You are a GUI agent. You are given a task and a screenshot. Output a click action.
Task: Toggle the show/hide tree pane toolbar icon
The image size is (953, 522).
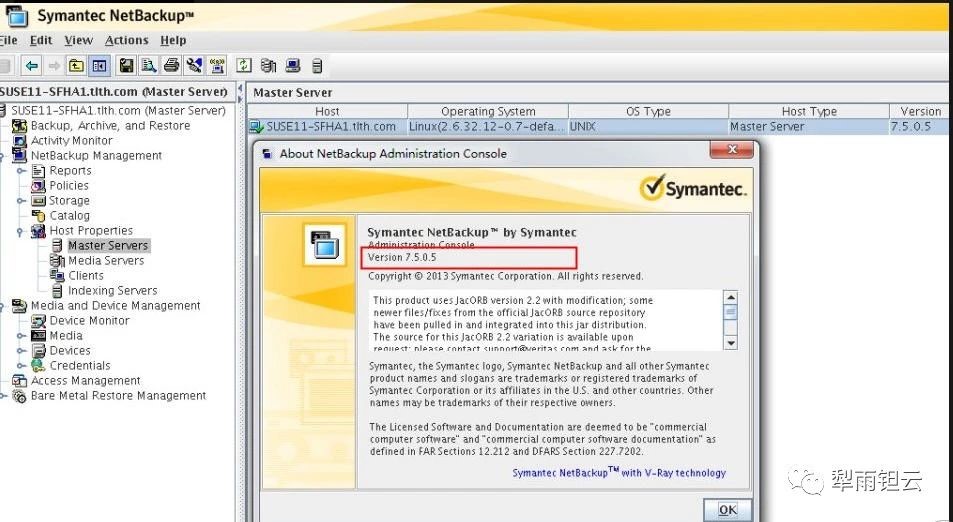[x=99, y=66]
